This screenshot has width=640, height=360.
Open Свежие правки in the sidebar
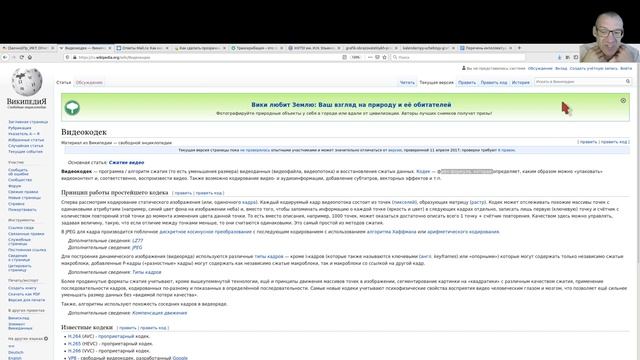pos(23,192)
